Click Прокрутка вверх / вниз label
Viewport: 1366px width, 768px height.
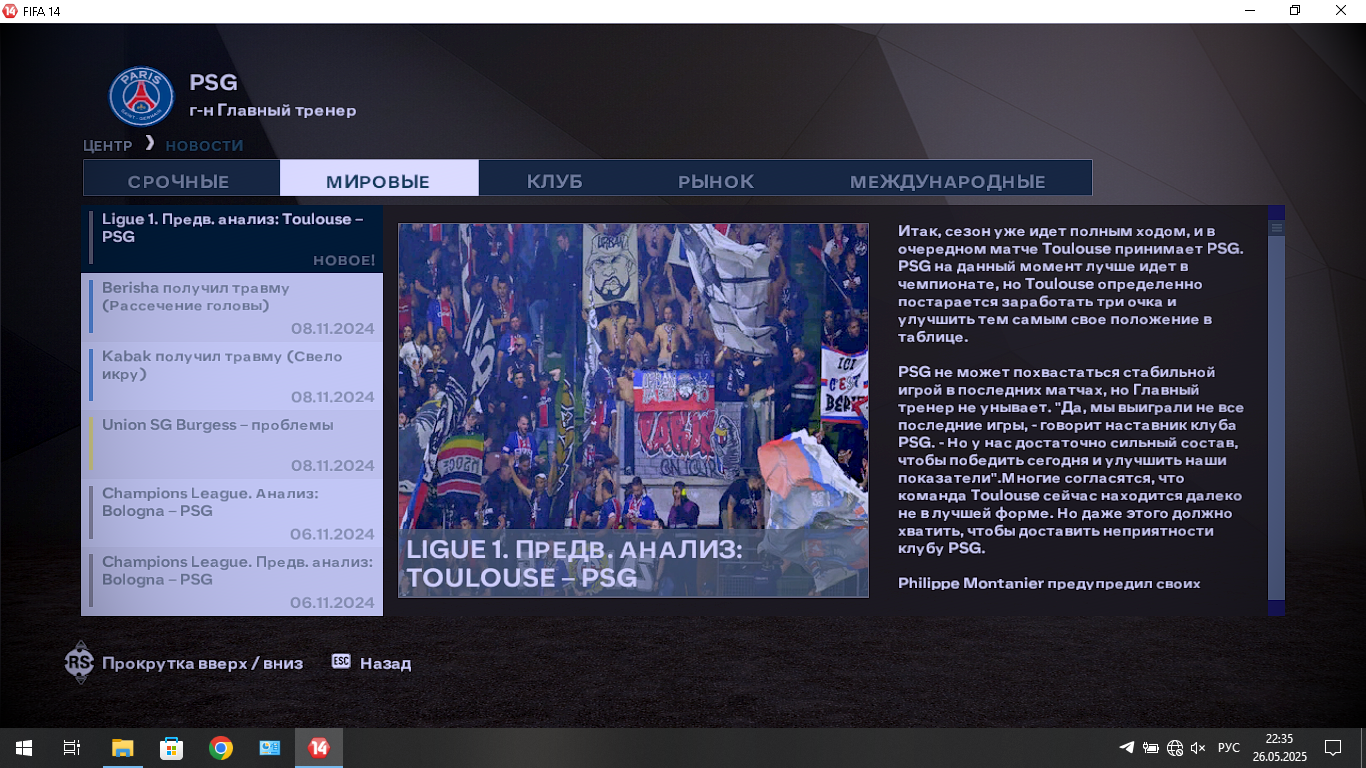pos(202,663)
